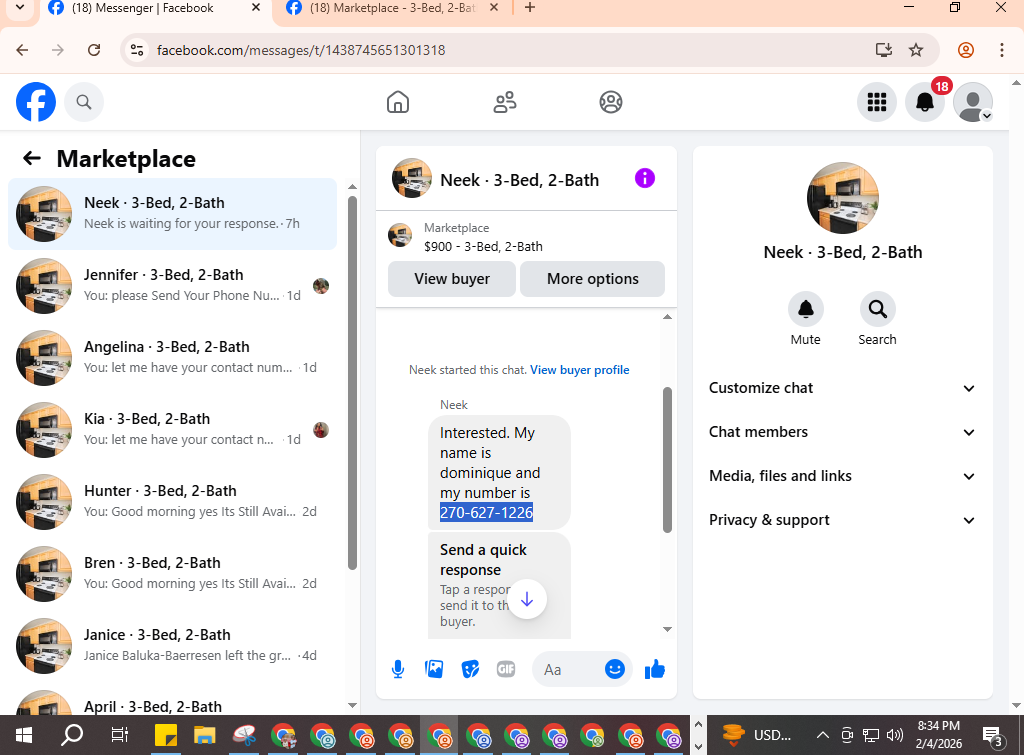Go back in browser history
1024x755 pixels.
click(22, 50)
